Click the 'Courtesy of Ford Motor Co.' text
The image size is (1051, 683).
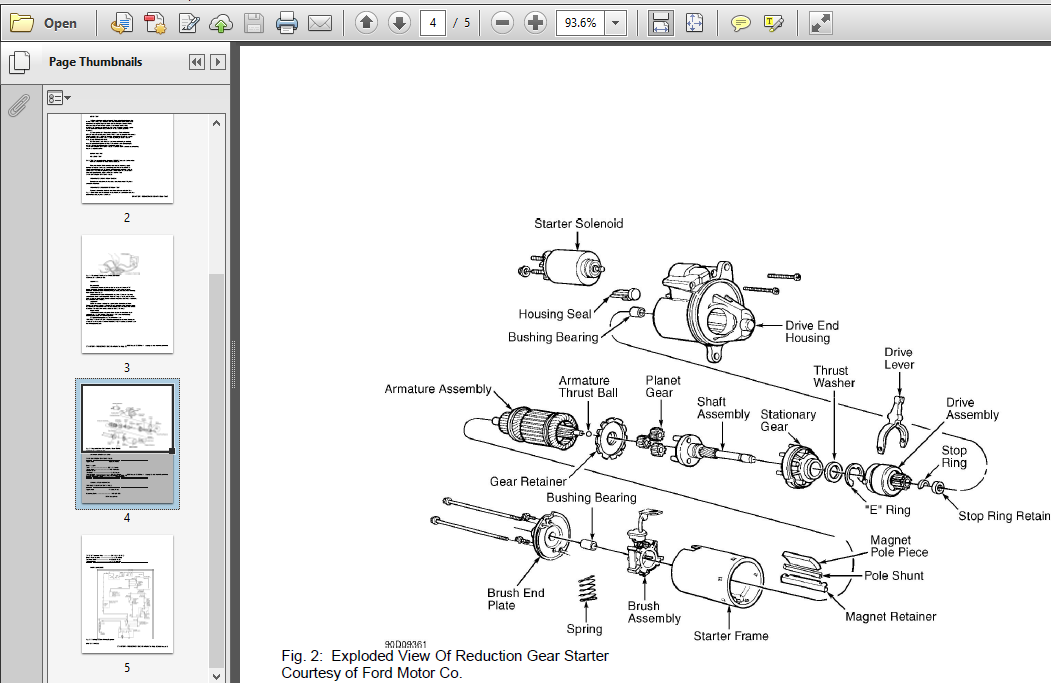tap(371, 673)
